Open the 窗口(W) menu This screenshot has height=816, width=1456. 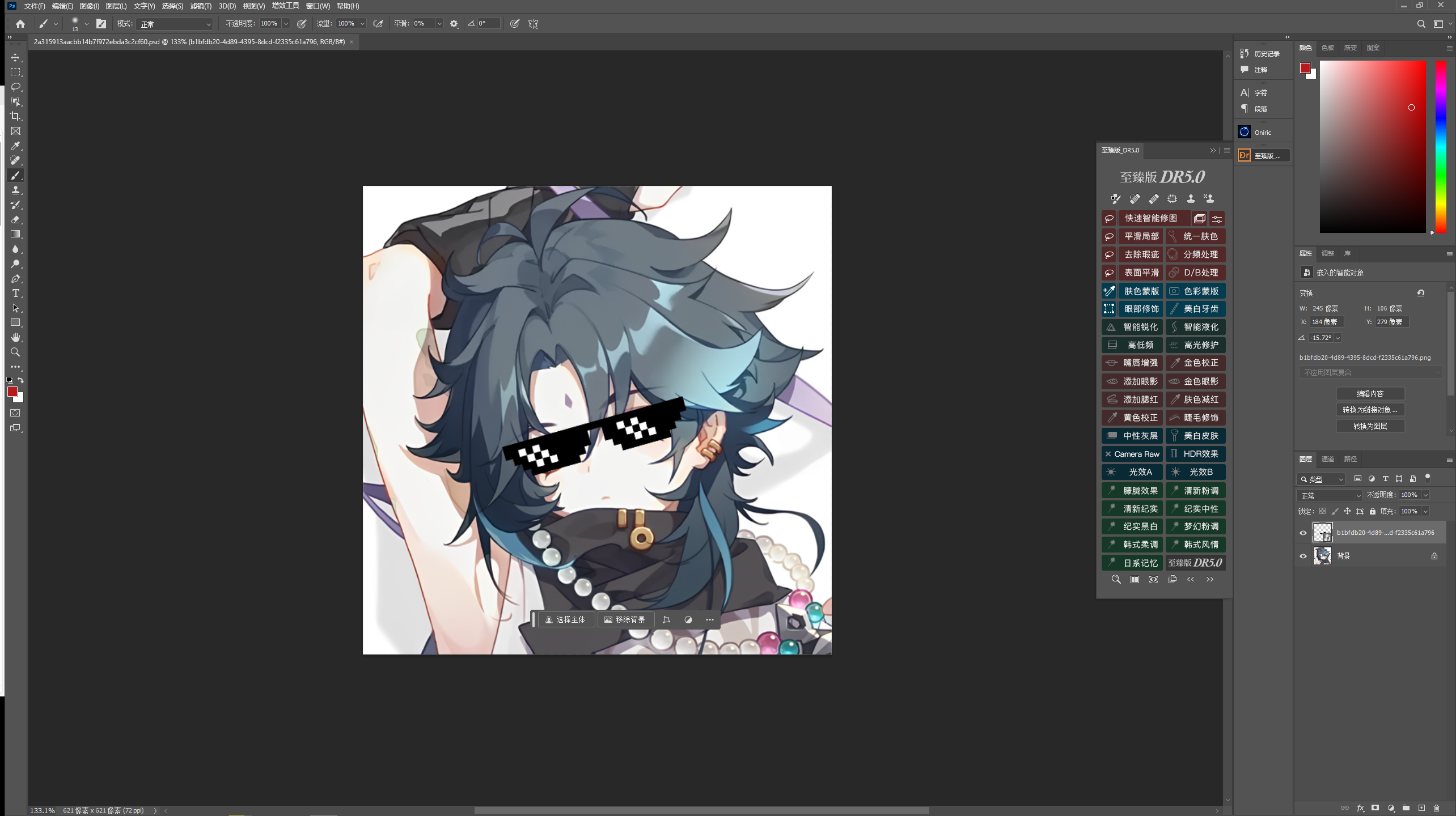coord(318,6)
